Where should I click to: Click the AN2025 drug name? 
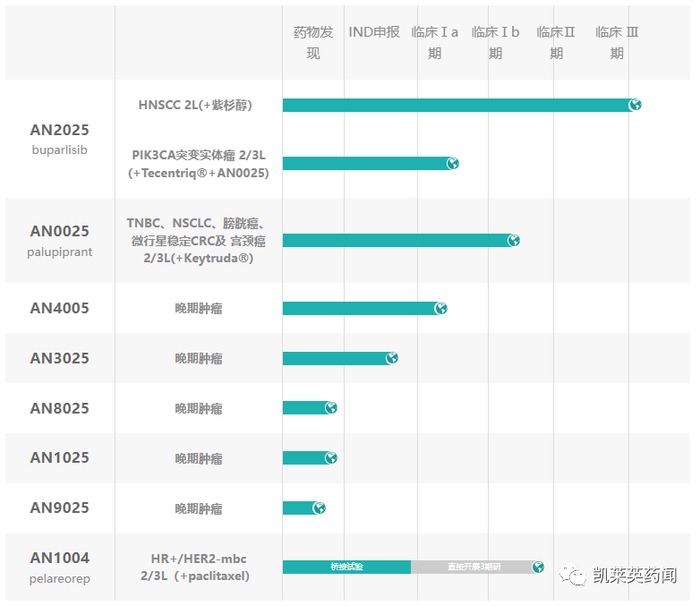point(59,130)
